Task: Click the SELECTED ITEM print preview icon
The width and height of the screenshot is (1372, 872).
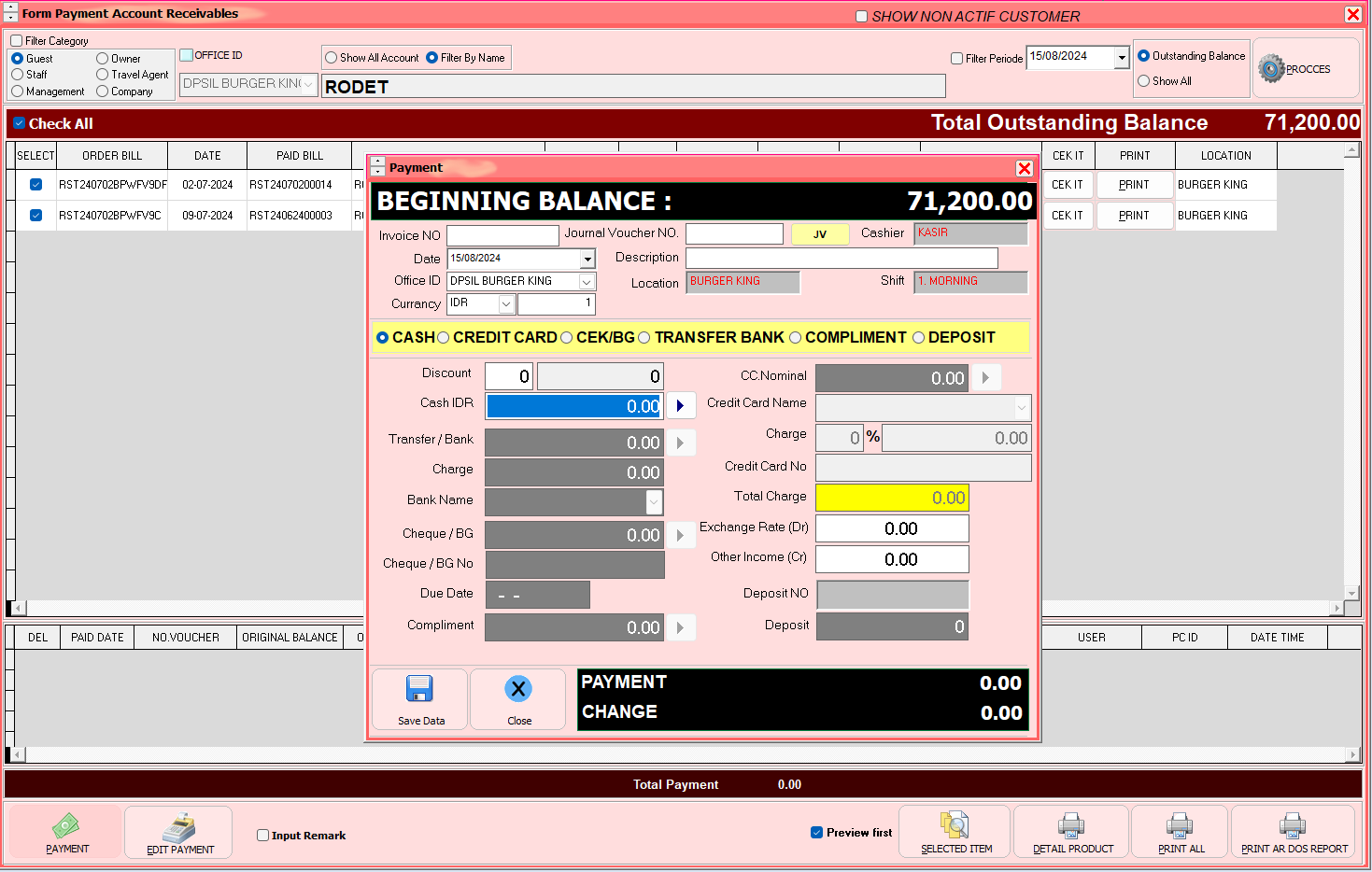Action: pos(955,825)
